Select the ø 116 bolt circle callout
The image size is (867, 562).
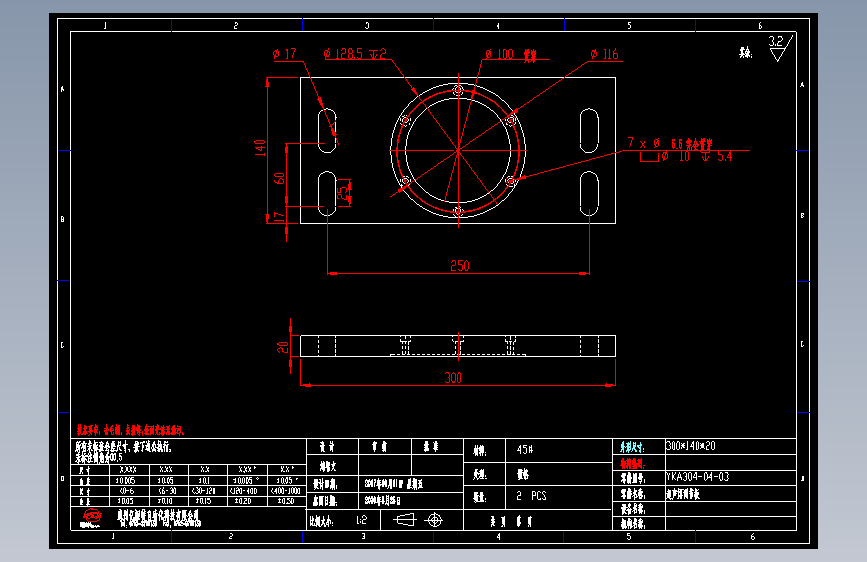(604, 54)
